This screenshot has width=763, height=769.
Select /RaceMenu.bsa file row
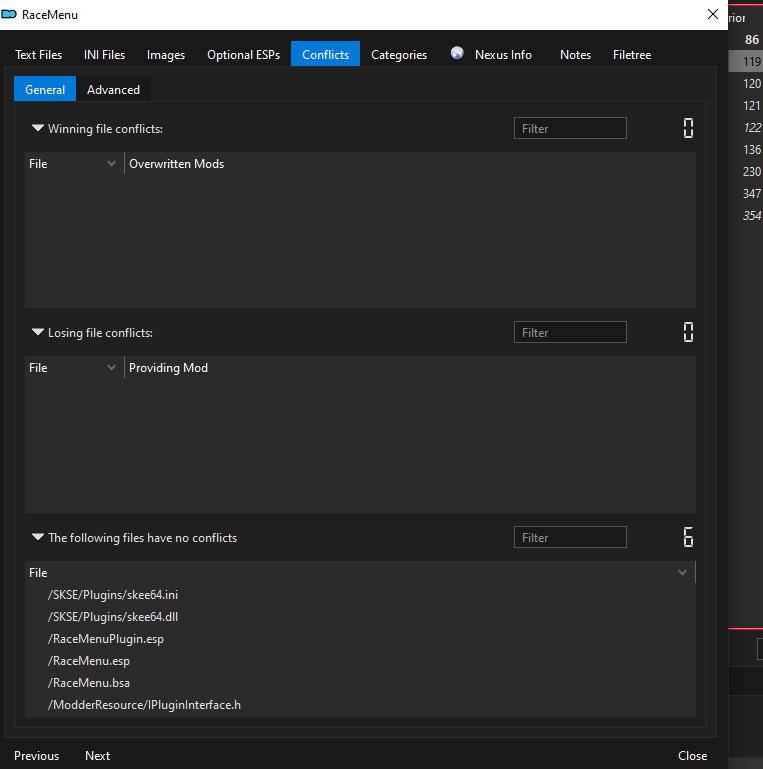tap(360, 683)
